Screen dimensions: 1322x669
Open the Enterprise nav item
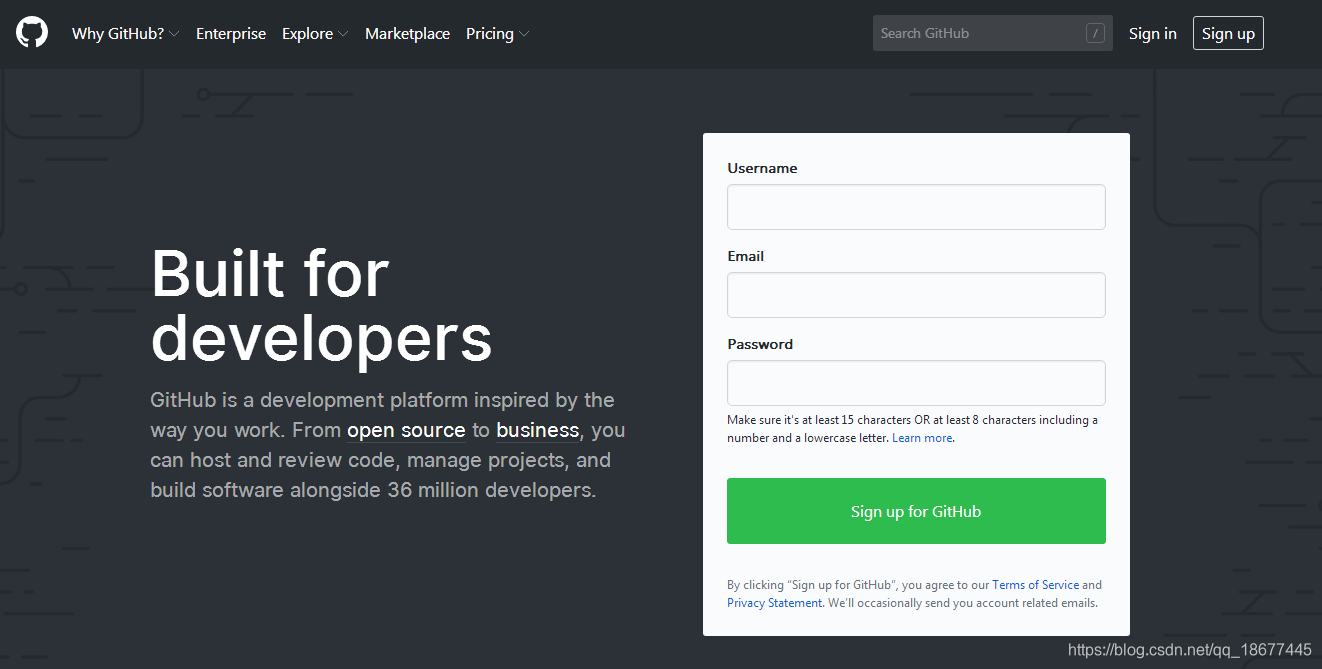point(231,33)
